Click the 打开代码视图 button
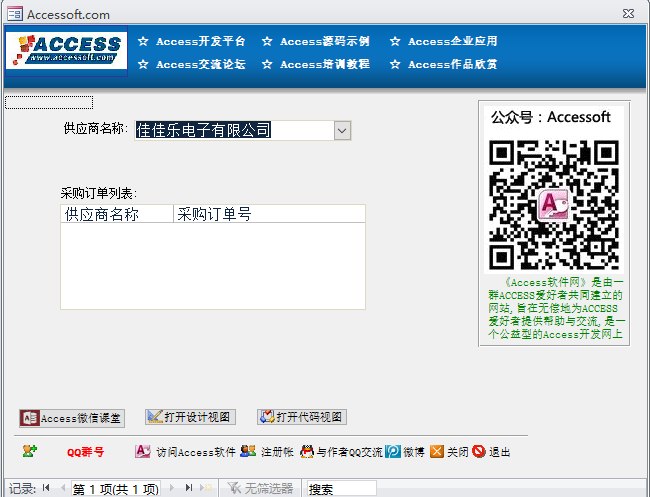The height and width of the screenshot is (497, 650). (x=302, y=417)
